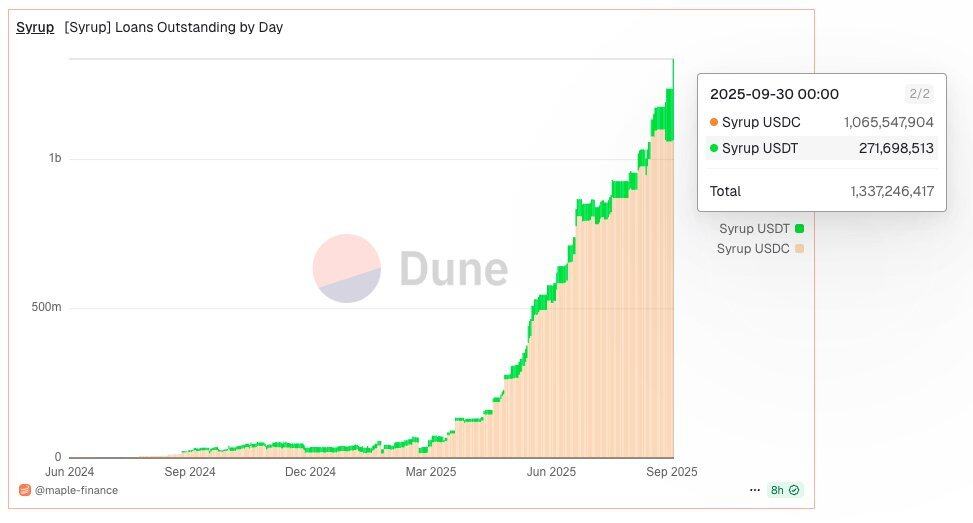Toggle the Syrup USDT legend series

(x=754, y=229)
